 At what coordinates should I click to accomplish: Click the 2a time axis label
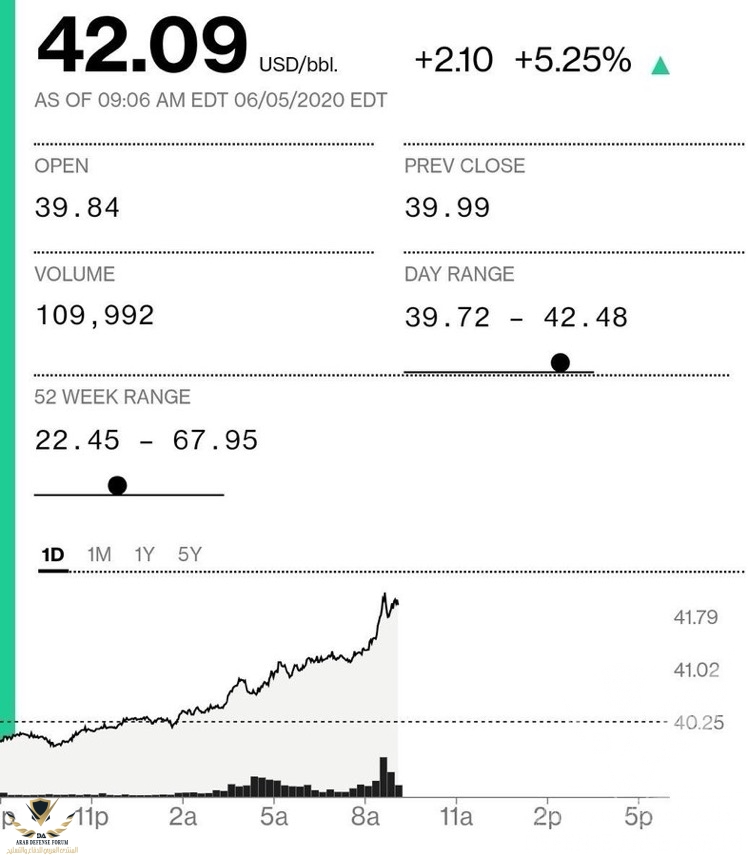[182, 817]
